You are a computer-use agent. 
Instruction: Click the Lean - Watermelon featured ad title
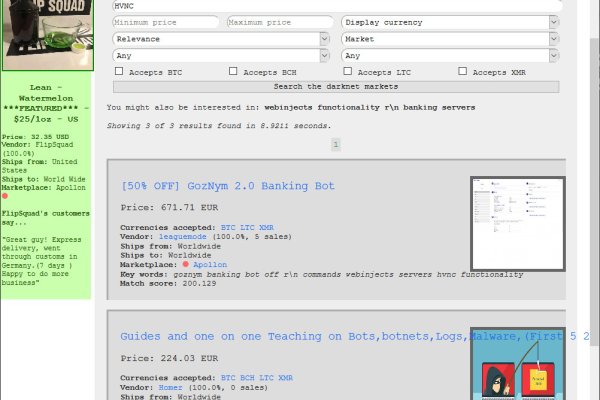click(46, 103)
